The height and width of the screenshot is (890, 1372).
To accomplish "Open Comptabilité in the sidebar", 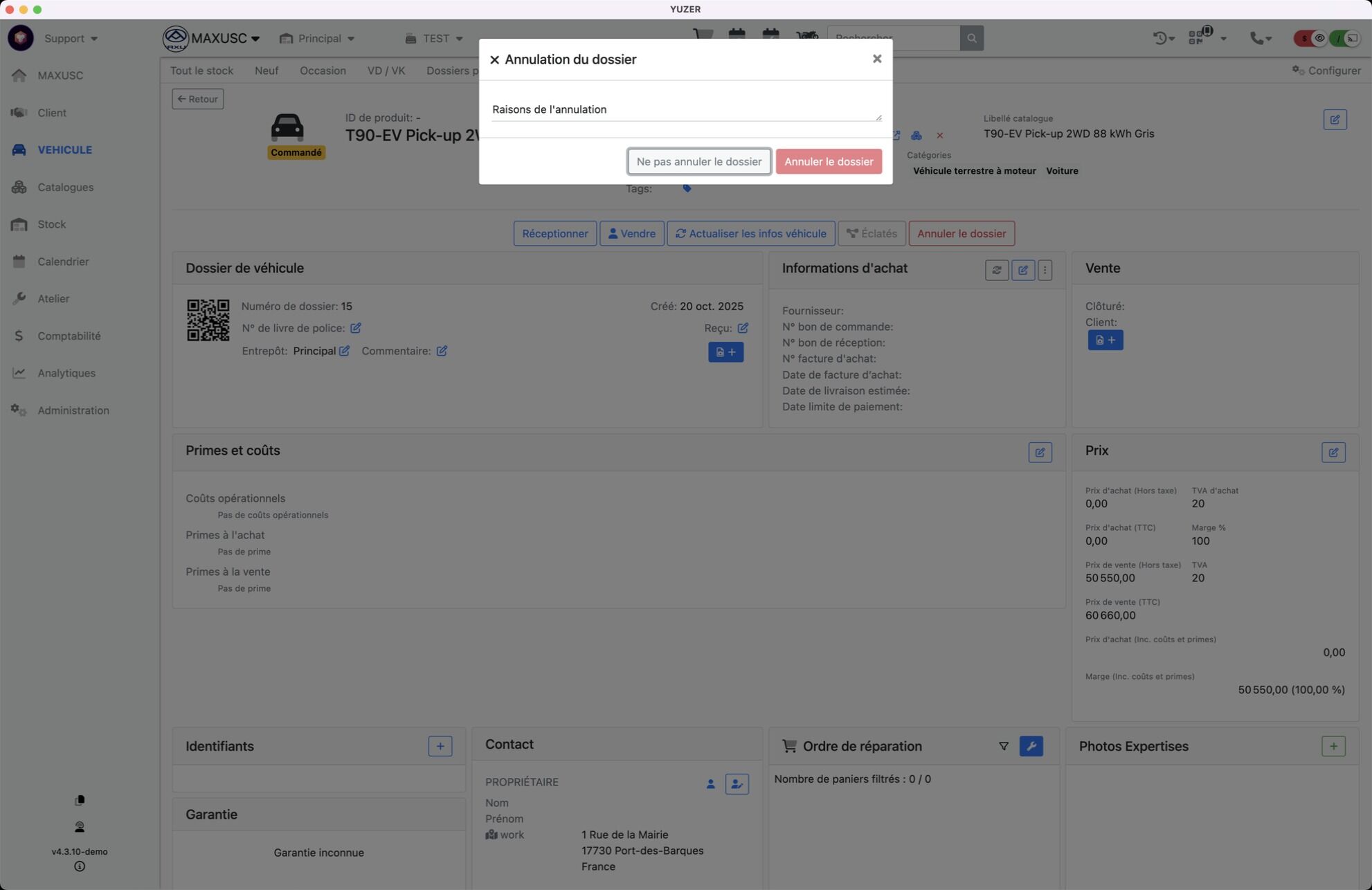I will tap(69, 336).
